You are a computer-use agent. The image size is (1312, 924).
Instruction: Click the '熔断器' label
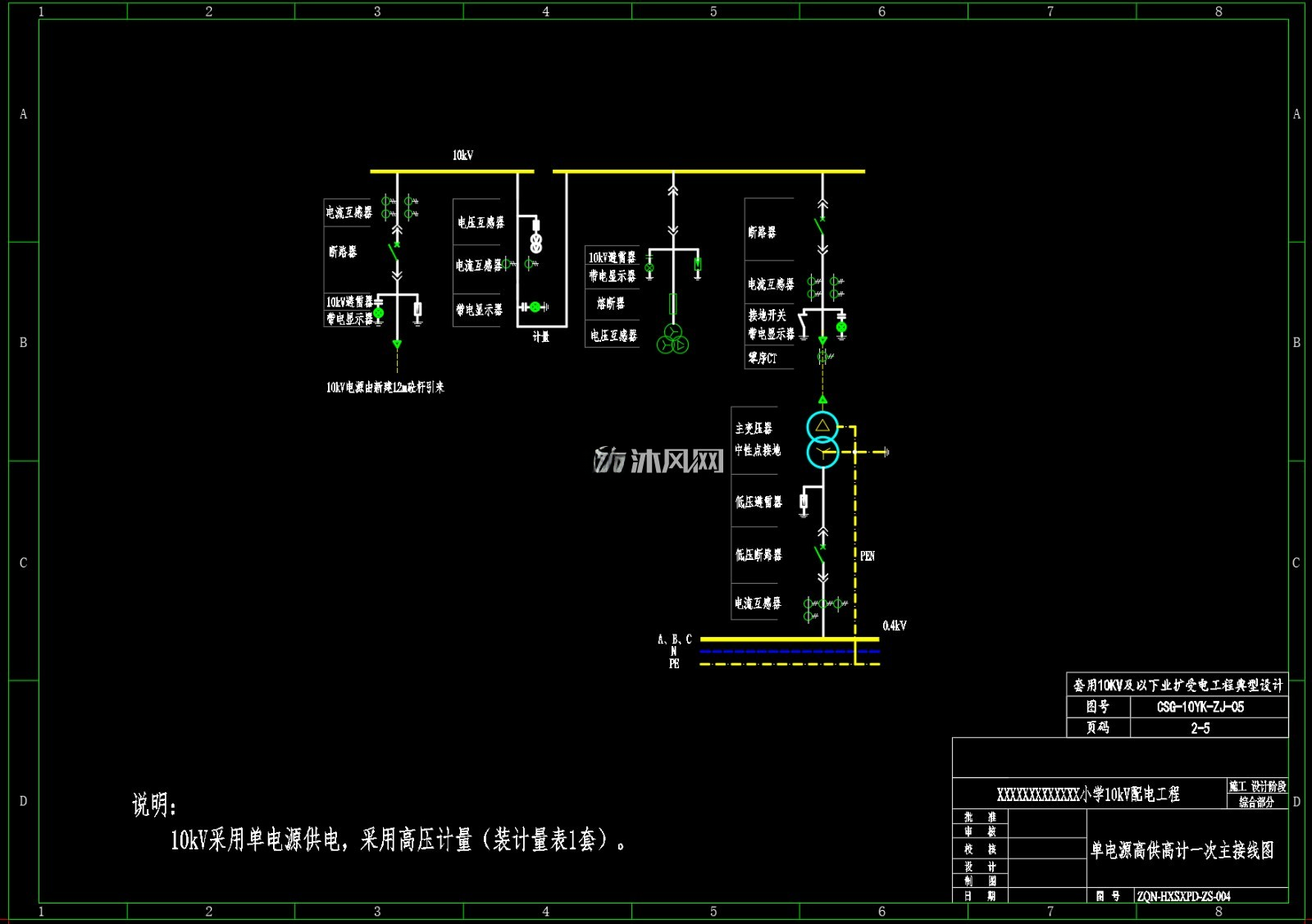click(611, 303)
